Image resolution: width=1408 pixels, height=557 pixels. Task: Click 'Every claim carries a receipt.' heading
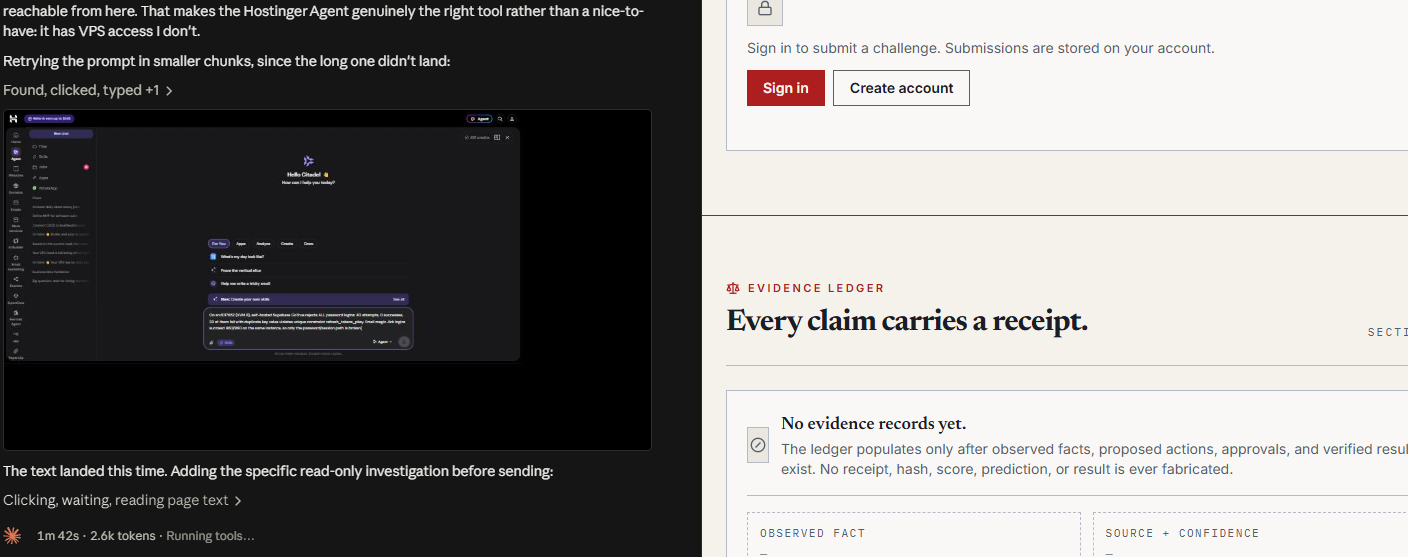(x=907, y=320)
